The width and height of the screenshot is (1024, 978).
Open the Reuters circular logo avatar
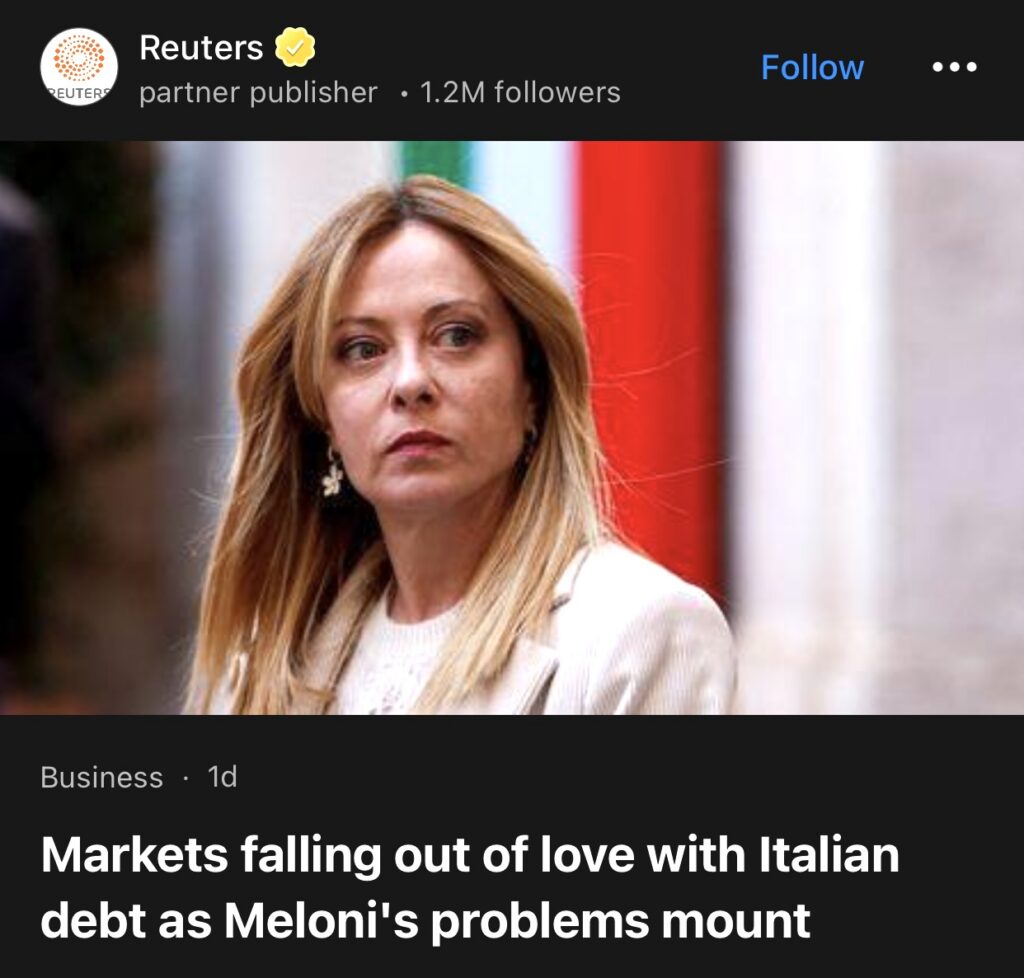[79, 67]
